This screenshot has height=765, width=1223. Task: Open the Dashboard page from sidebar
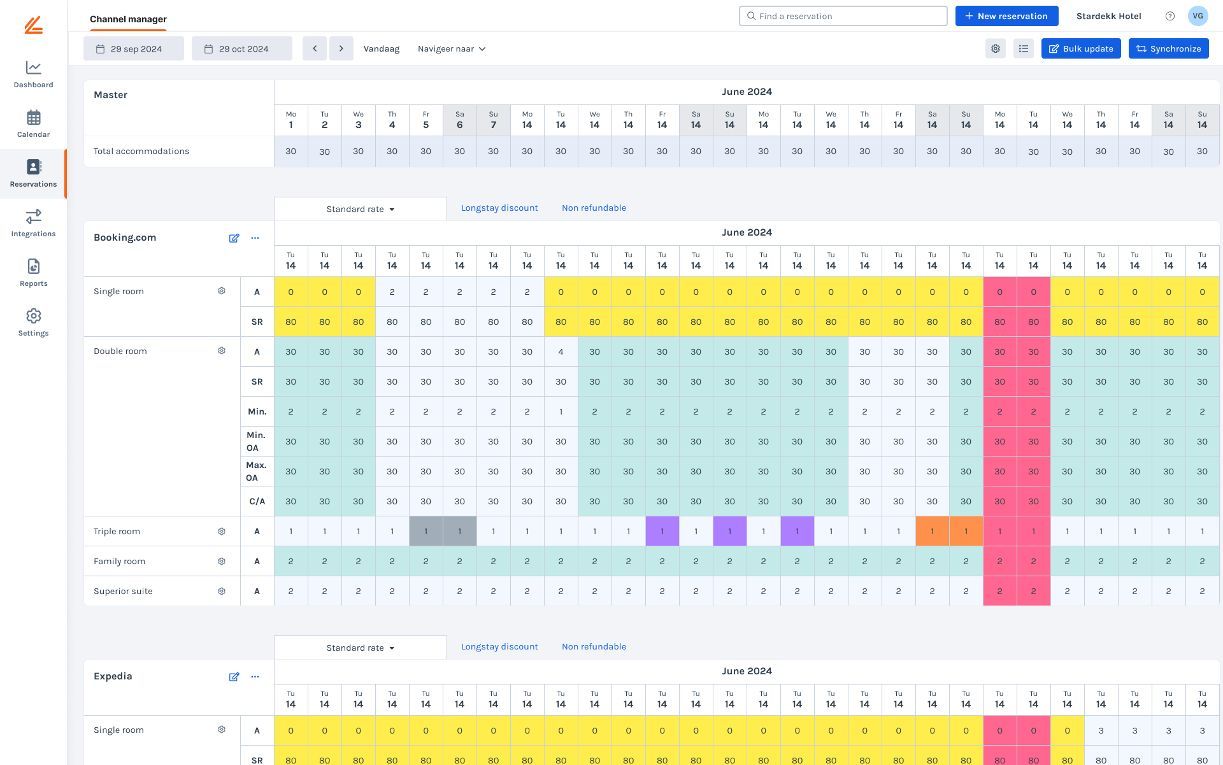click(x=33, y=74)
